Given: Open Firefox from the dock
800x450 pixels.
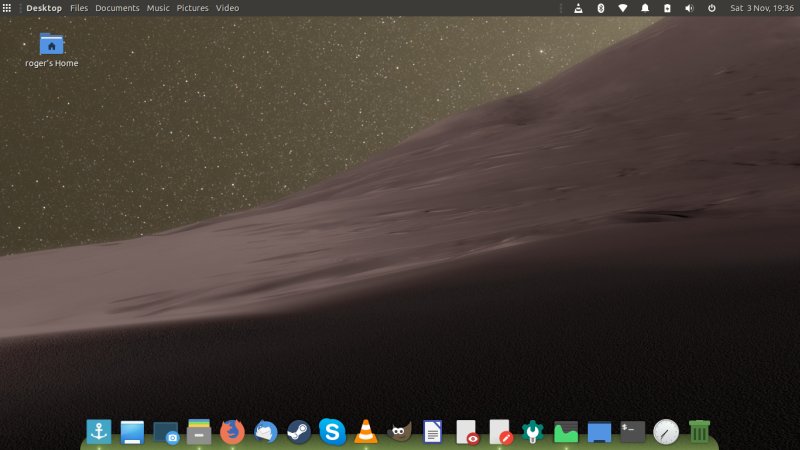Looking at the screenshot, I should (232, 431).
